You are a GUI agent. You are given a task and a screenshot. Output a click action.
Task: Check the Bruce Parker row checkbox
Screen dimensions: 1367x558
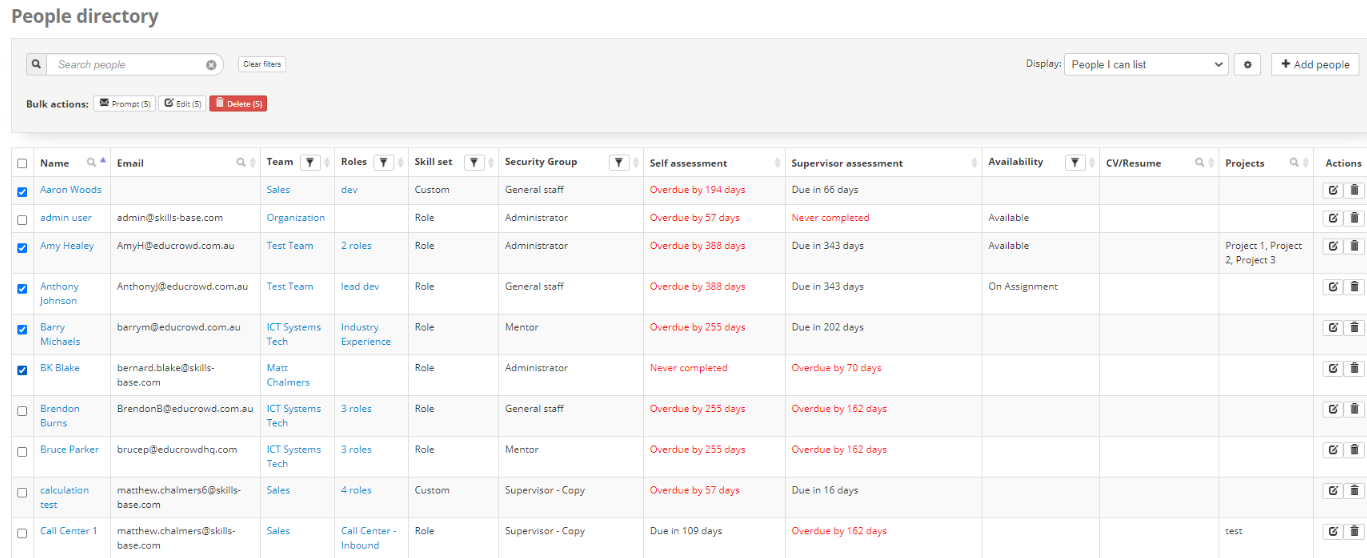[x=22, y=451]
